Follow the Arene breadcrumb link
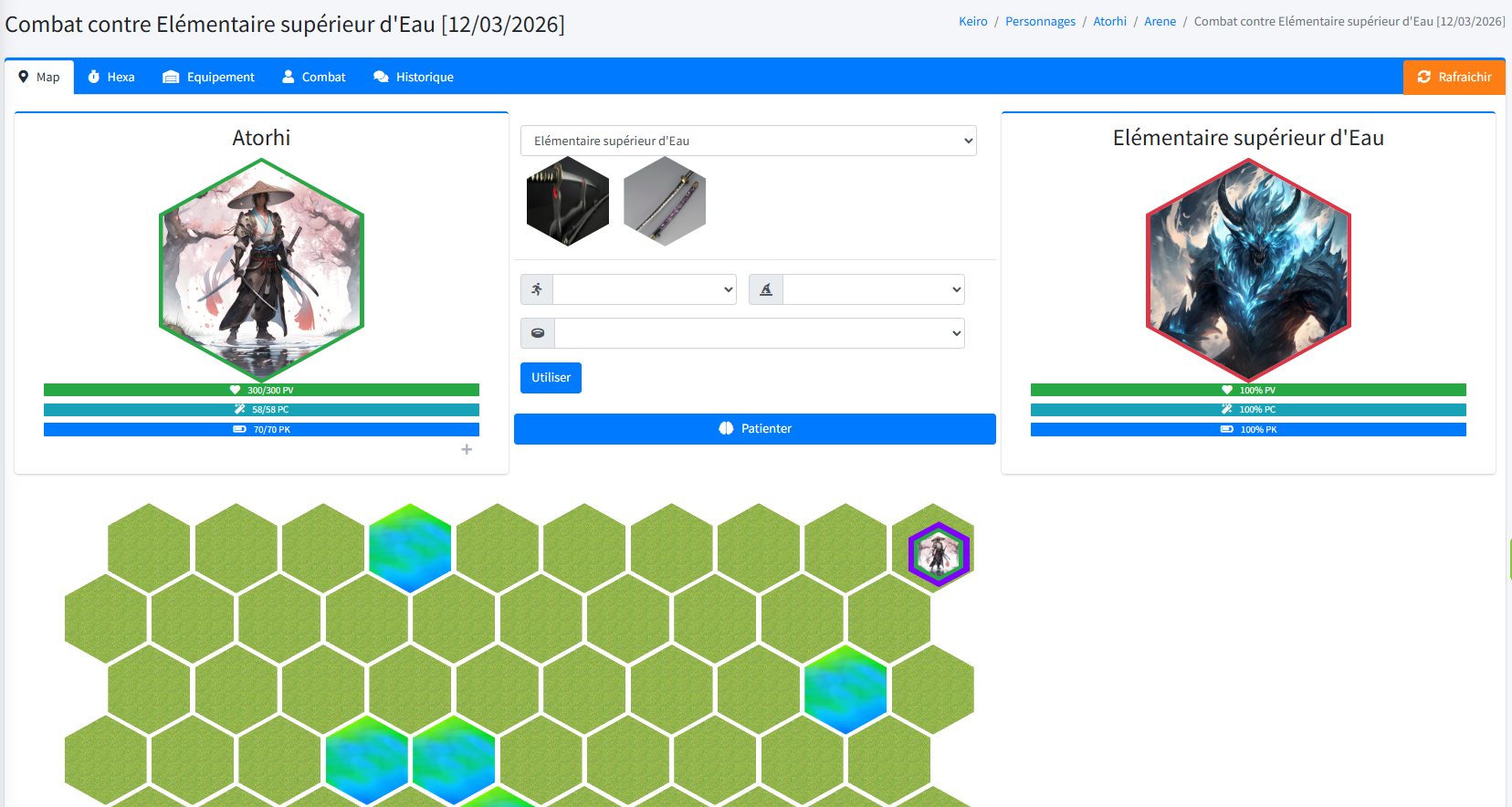The height and width of the screenshot is (807, 1512). tap(1160, 21)
